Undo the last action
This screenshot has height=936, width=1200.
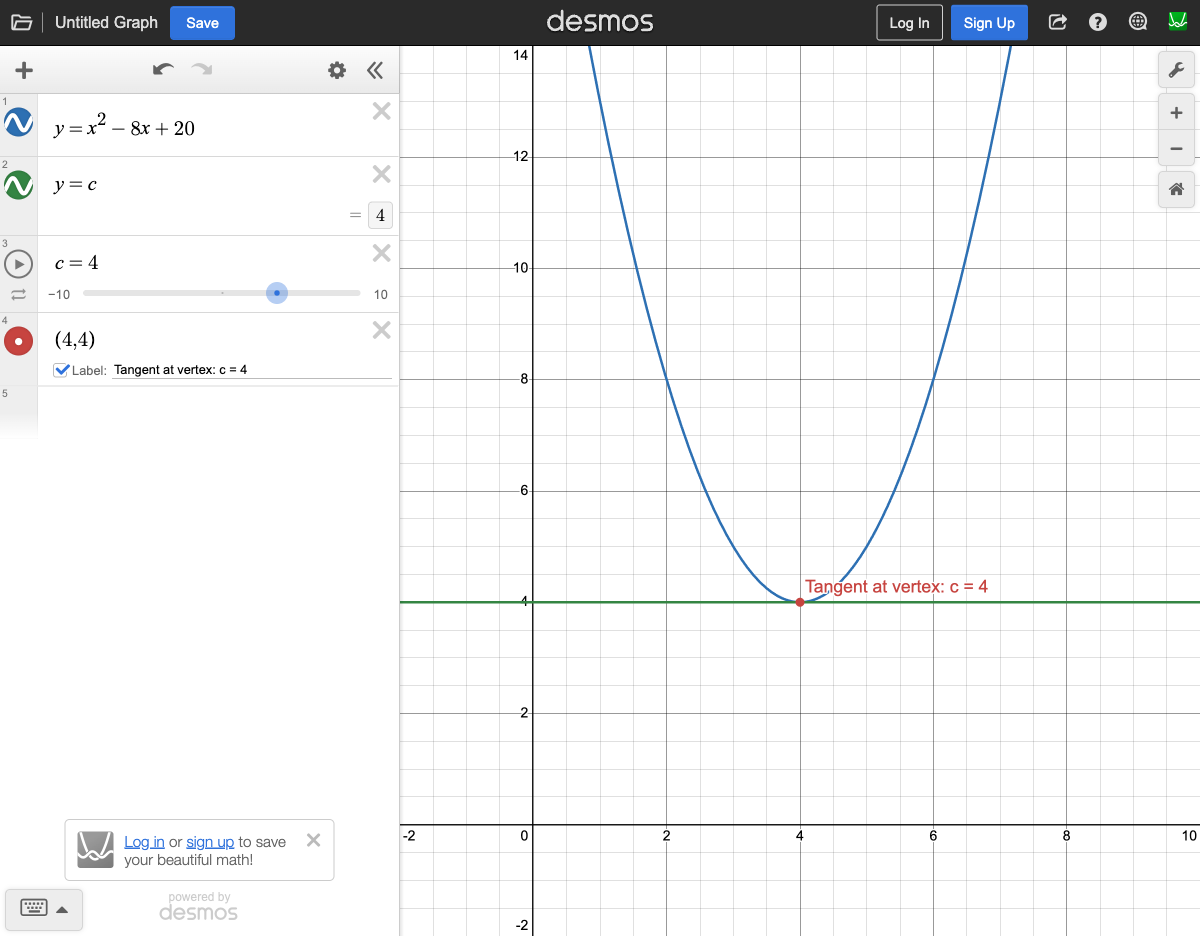163,70
